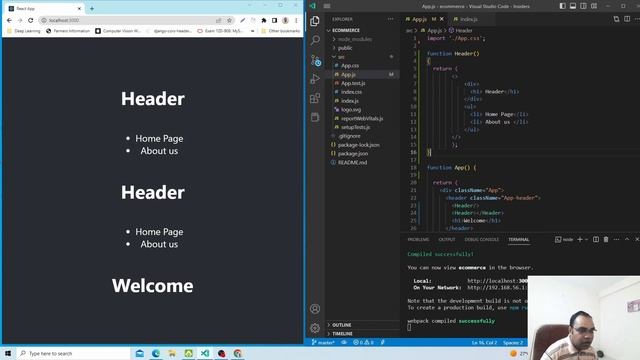Toggle the primary side bar layout icon
The image size is (640, 360).
[x=562, y=6]
